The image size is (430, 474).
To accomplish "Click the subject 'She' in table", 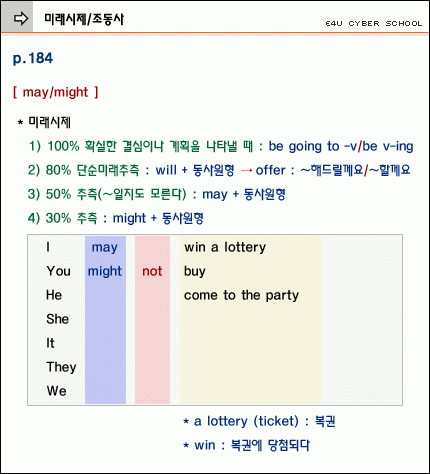I will (57, 319).
